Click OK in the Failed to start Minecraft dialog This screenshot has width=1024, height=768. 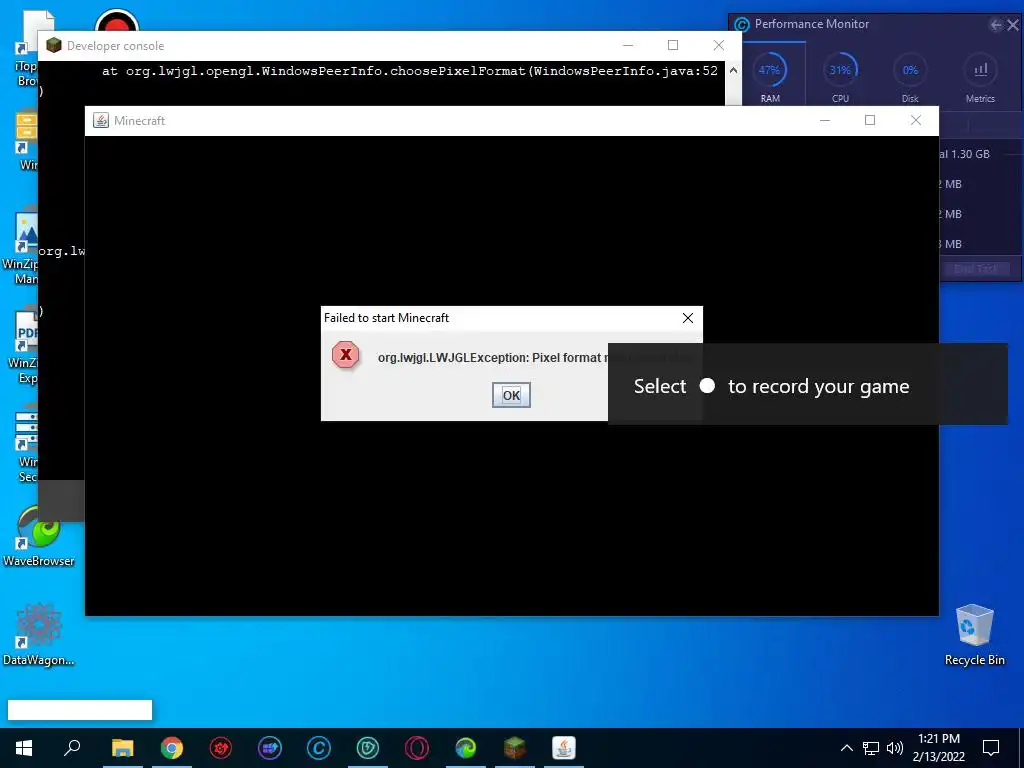coord(511,395)
